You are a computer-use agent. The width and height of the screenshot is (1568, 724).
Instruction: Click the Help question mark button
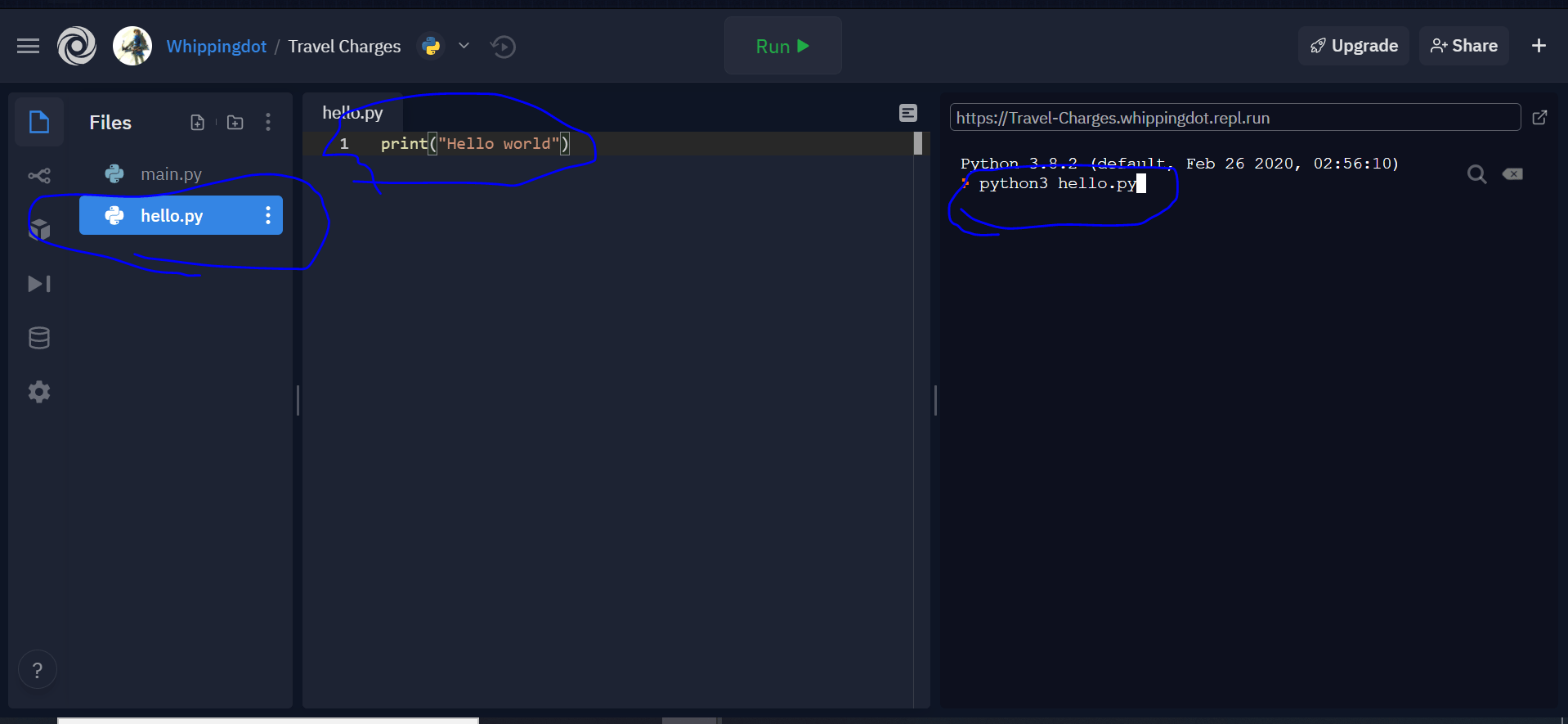pos(38,670)
